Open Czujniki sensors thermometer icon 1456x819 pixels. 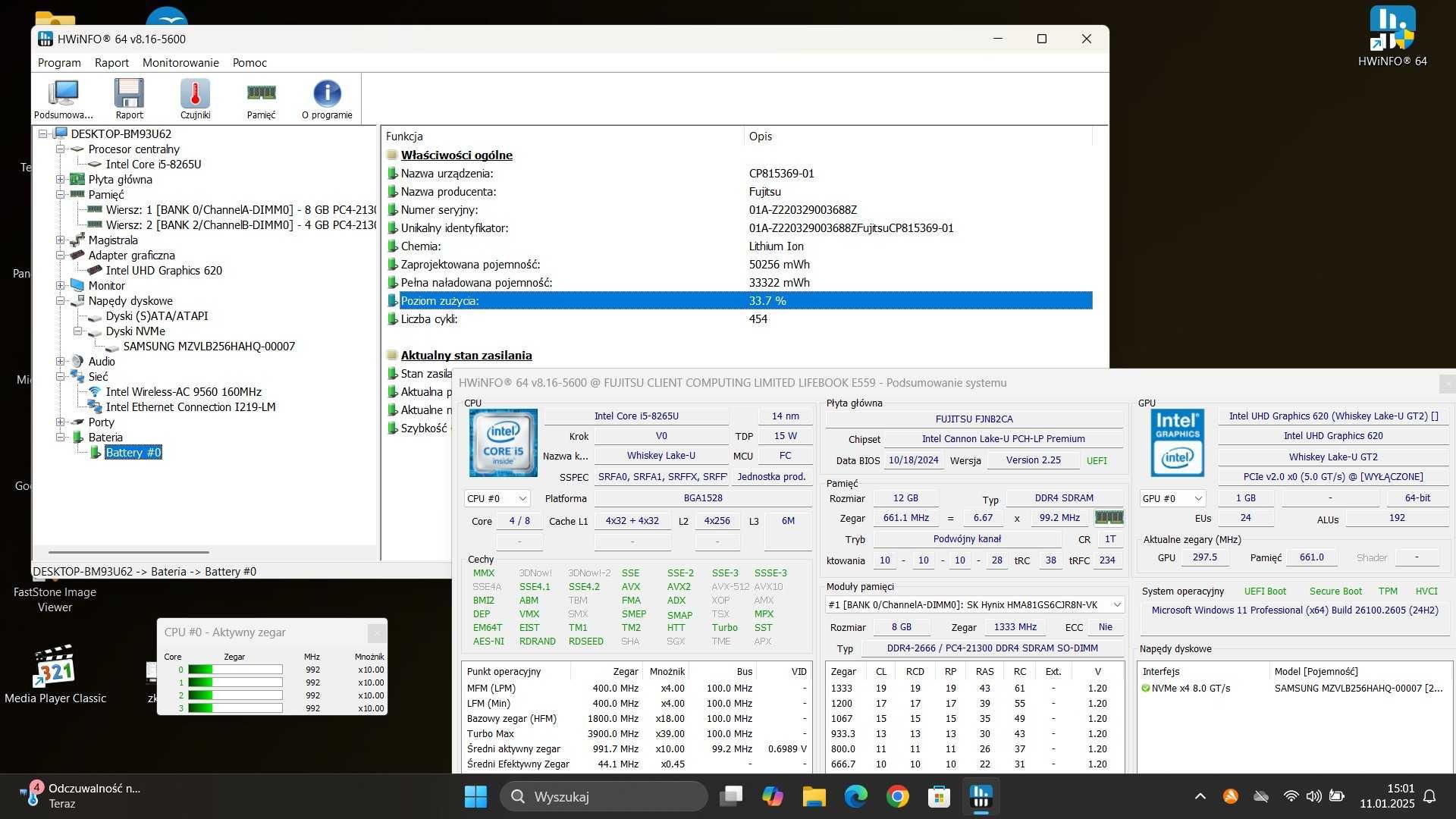coord(195,99)
